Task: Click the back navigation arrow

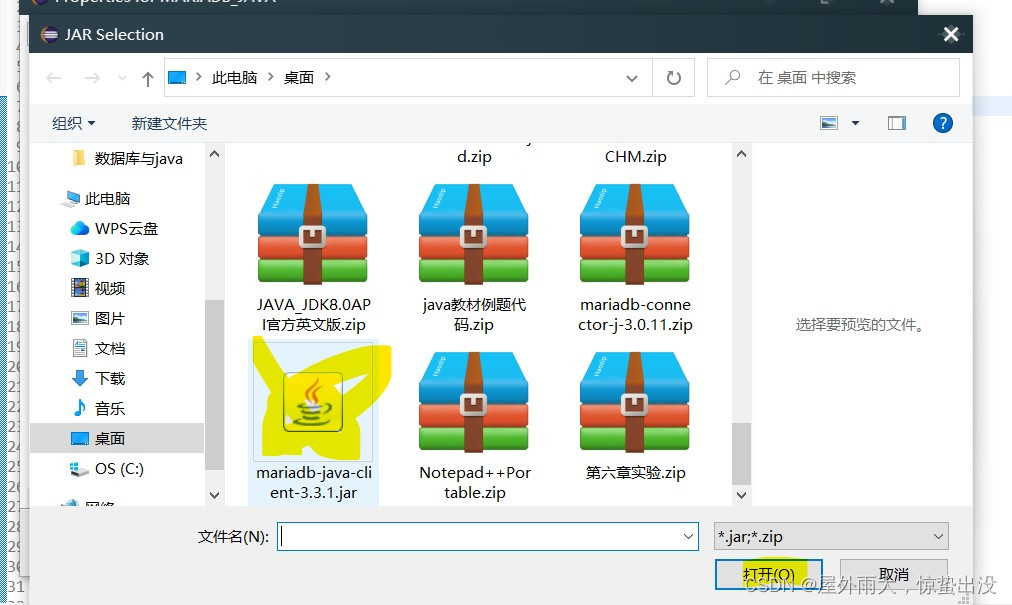Action: [x=54, y=77]
